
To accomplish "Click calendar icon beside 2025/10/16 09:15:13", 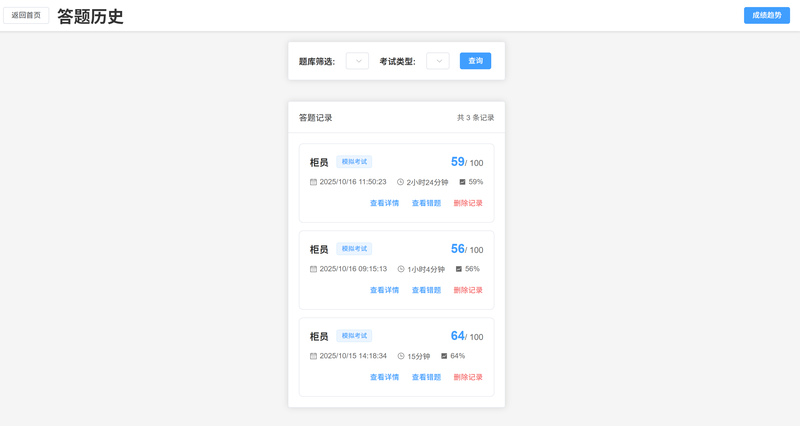I will tap(313, 269).
